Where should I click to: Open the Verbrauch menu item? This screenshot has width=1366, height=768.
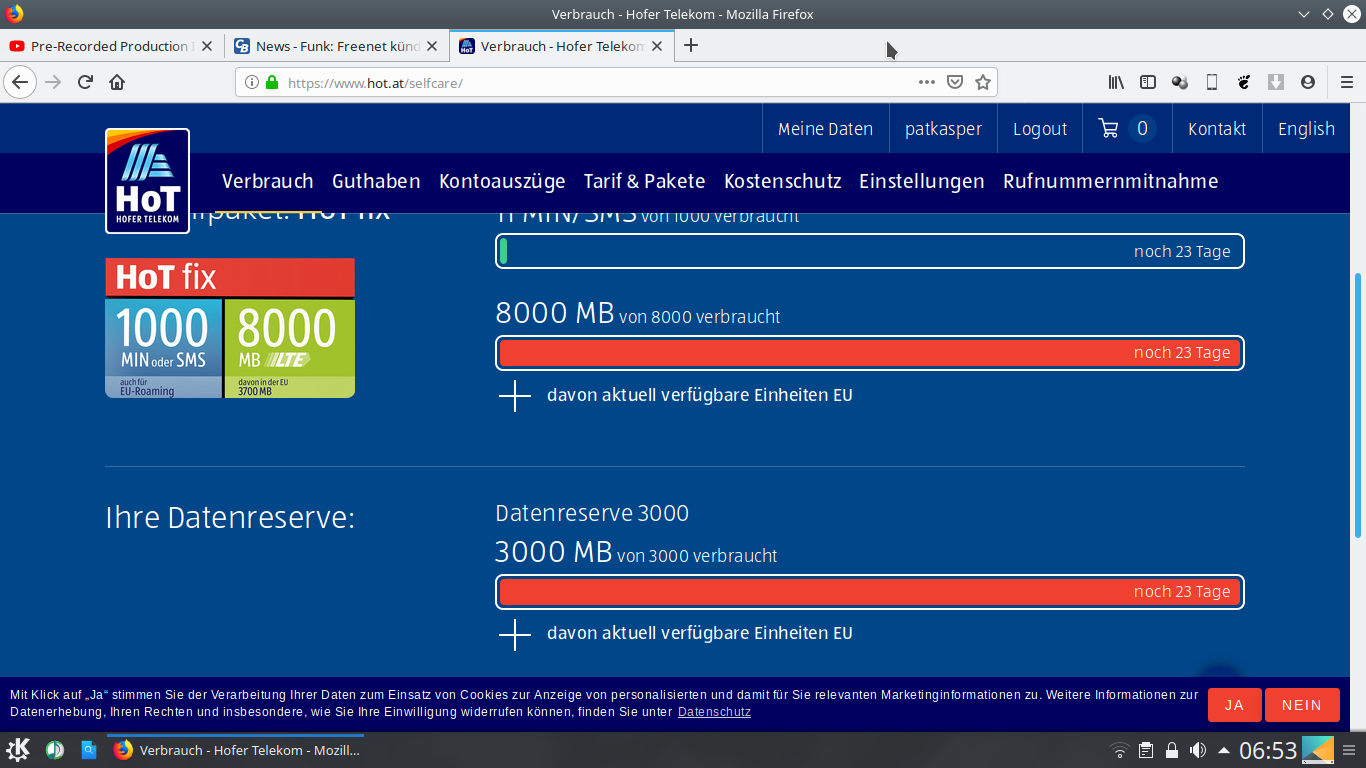click(268, 181)
